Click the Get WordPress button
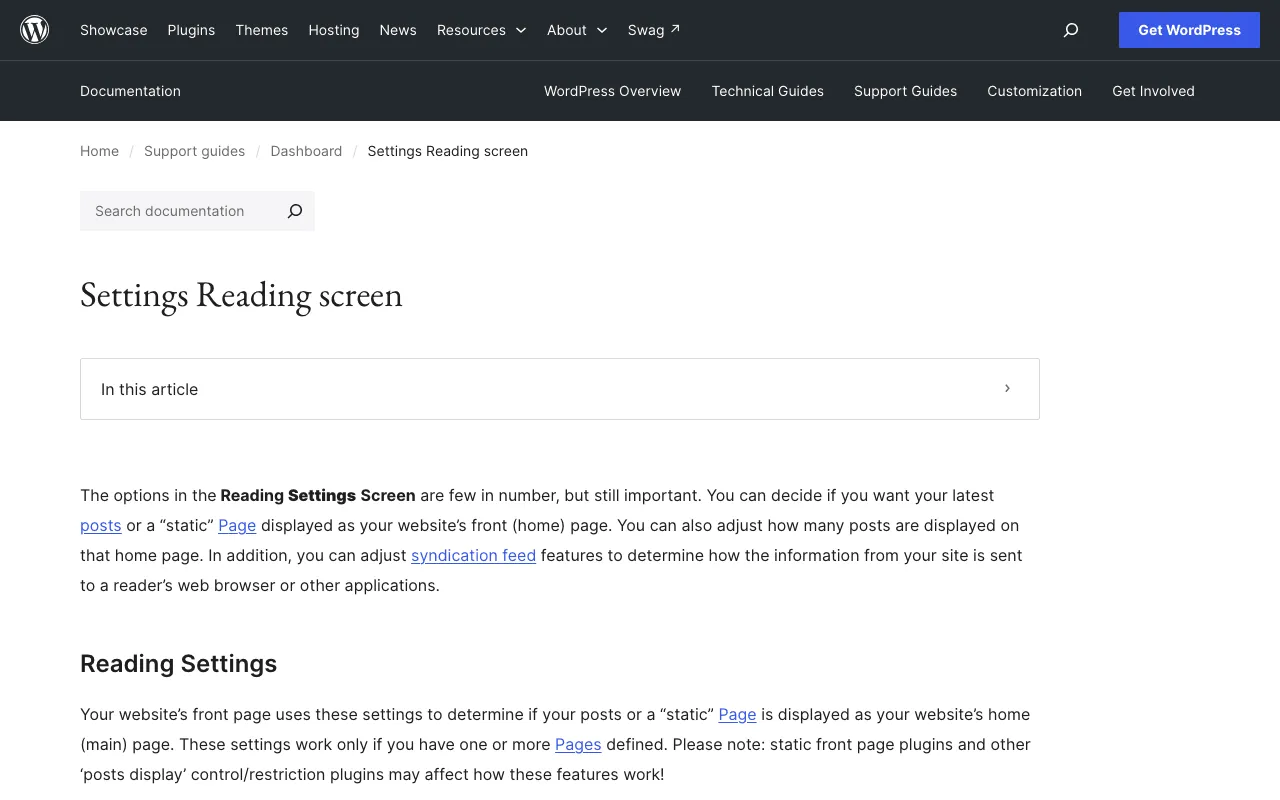Image resolution: width=1280 pixels, height=800 pixels. (1189, 30)
